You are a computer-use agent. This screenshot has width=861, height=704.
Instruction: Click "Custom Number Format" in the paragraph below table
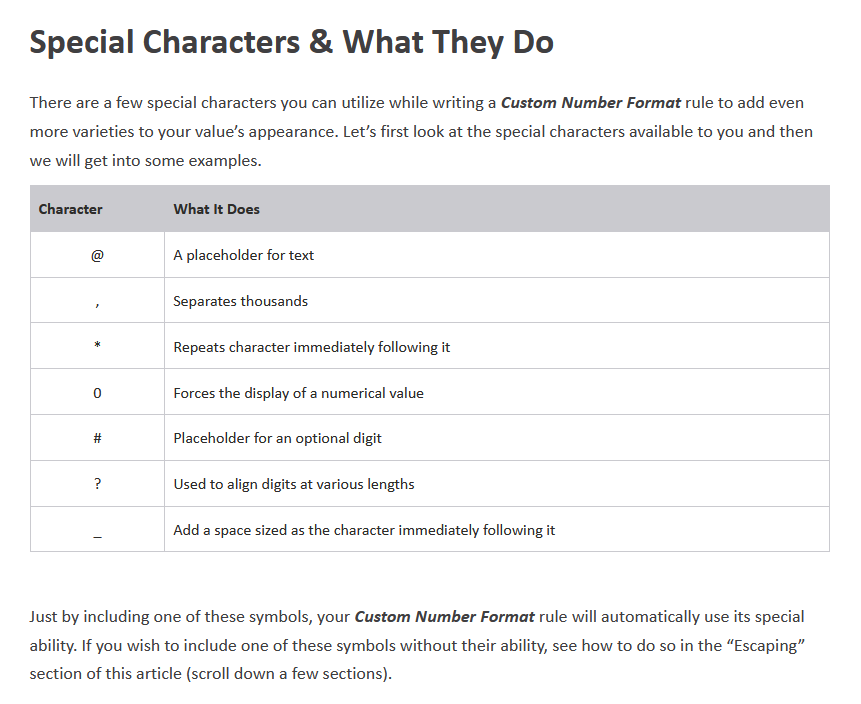[x=445, y=616]
